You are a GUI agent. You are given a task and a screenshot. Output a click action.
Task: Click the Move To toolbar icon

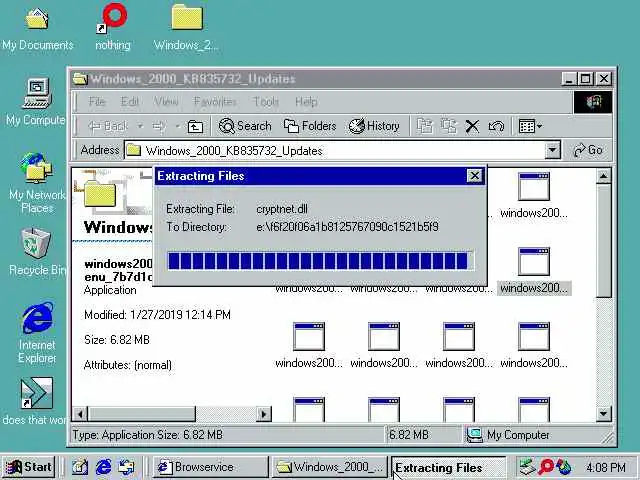(x=424, y=126)
